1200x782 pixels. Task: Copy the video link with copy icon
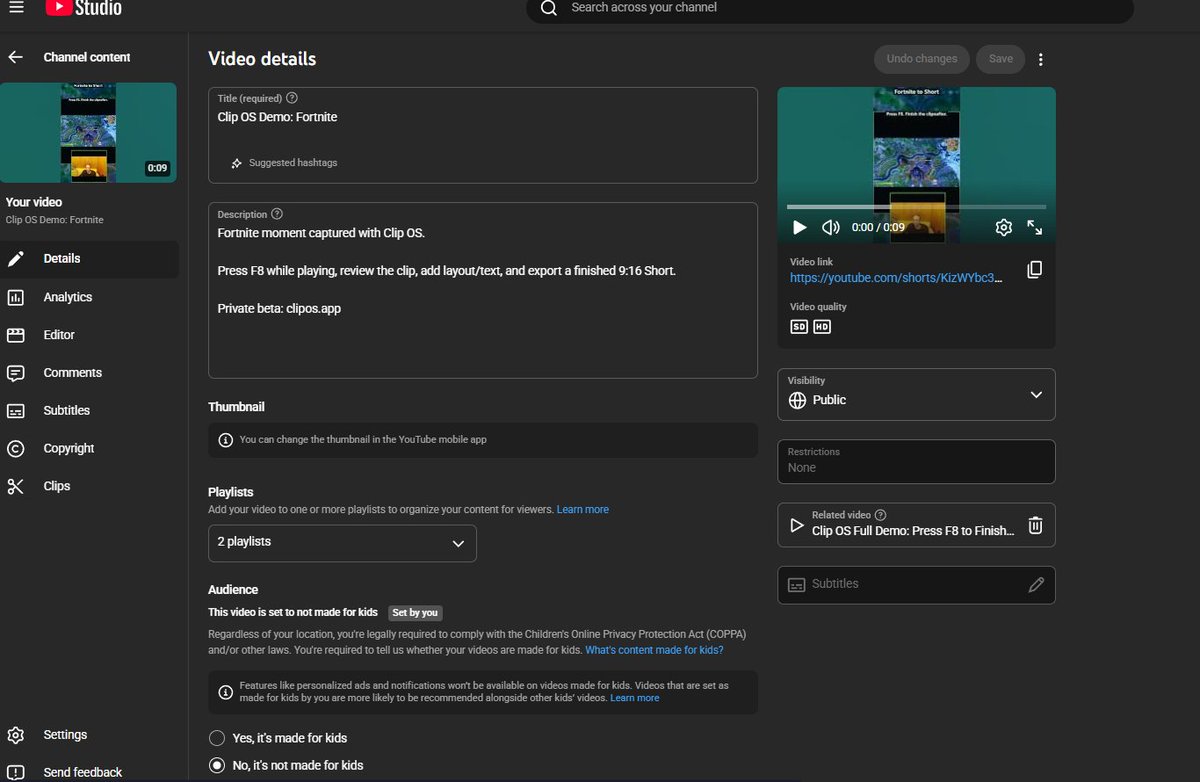pyautogui.click(x=1035, y=269)
